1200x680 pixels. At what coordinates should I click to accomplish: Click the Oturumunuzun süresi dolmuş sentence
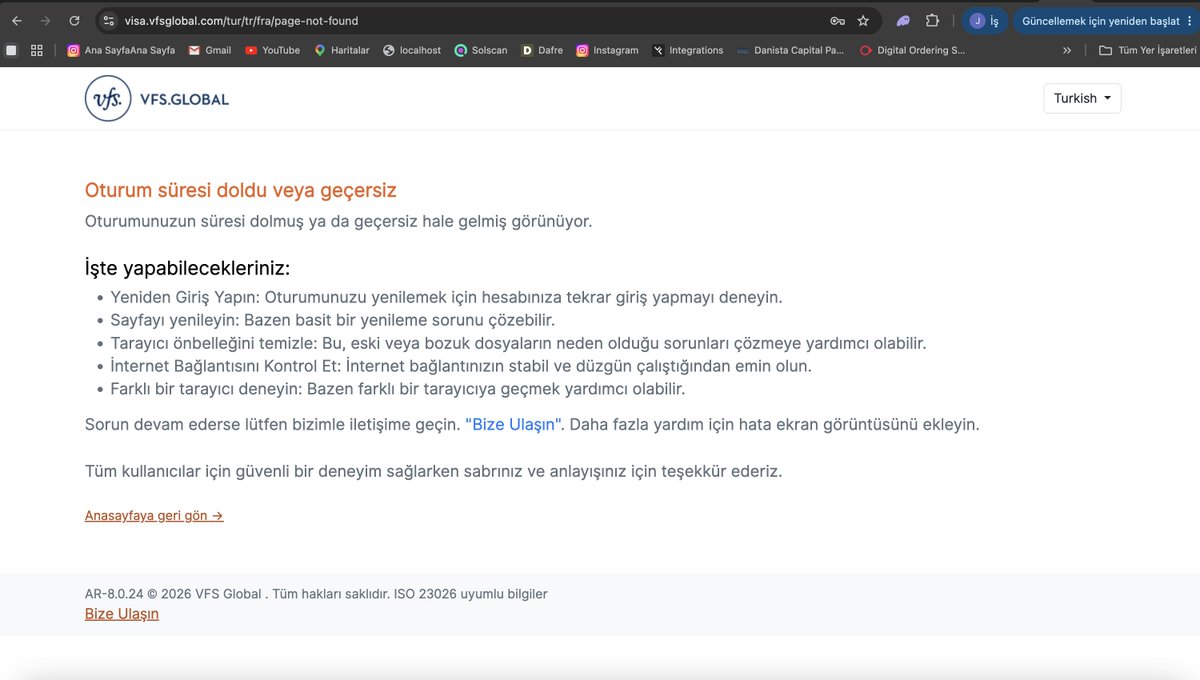point(339,221)
